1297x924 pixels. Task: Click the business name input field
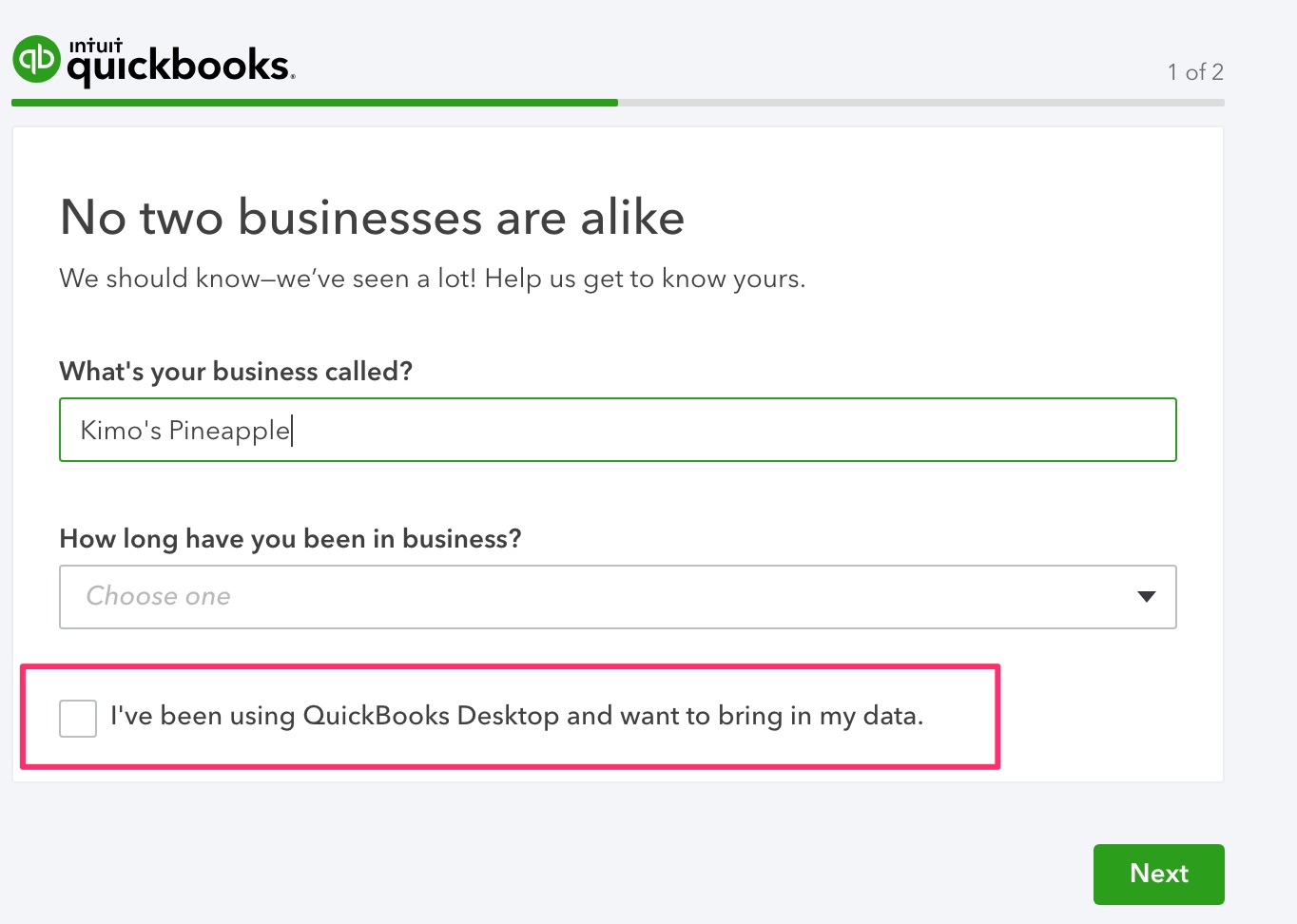pos(618,430)
